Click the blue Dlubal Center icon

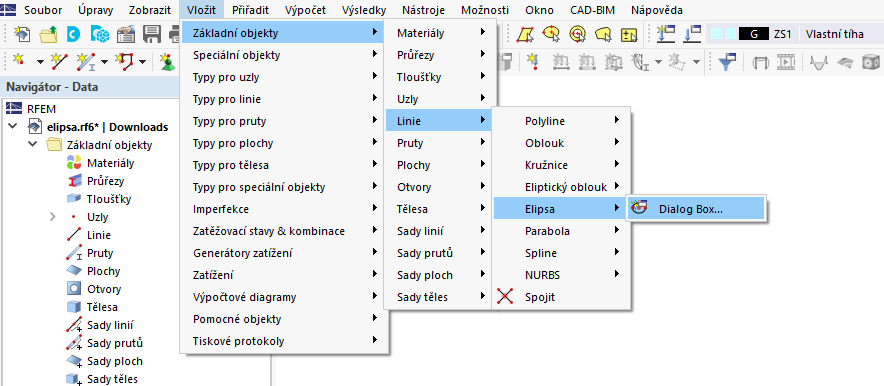[73, 34]
